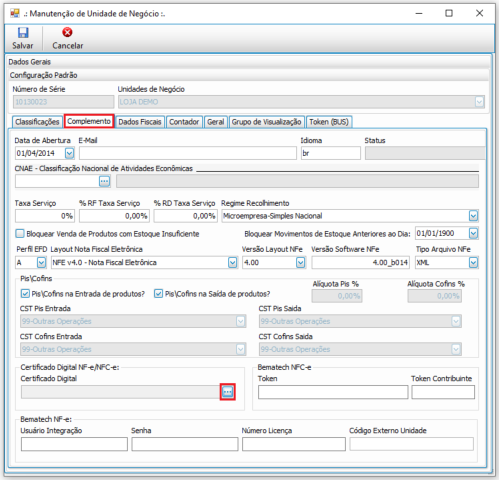This screenshot has width=499, height=480.
Task: Expand the Versão Layout NFe dropdown
Action: (300, 263)
